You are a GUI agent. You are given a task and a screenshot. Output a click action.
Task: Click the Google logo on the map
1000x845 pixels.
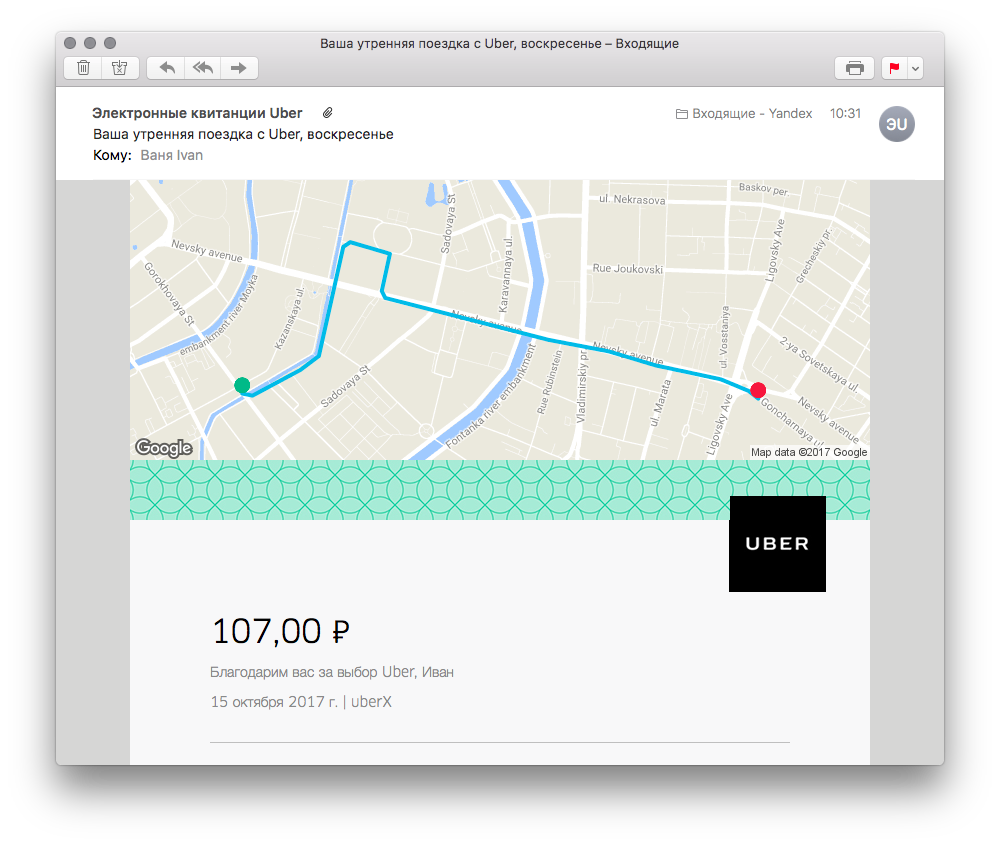click(x=164, y=448)
